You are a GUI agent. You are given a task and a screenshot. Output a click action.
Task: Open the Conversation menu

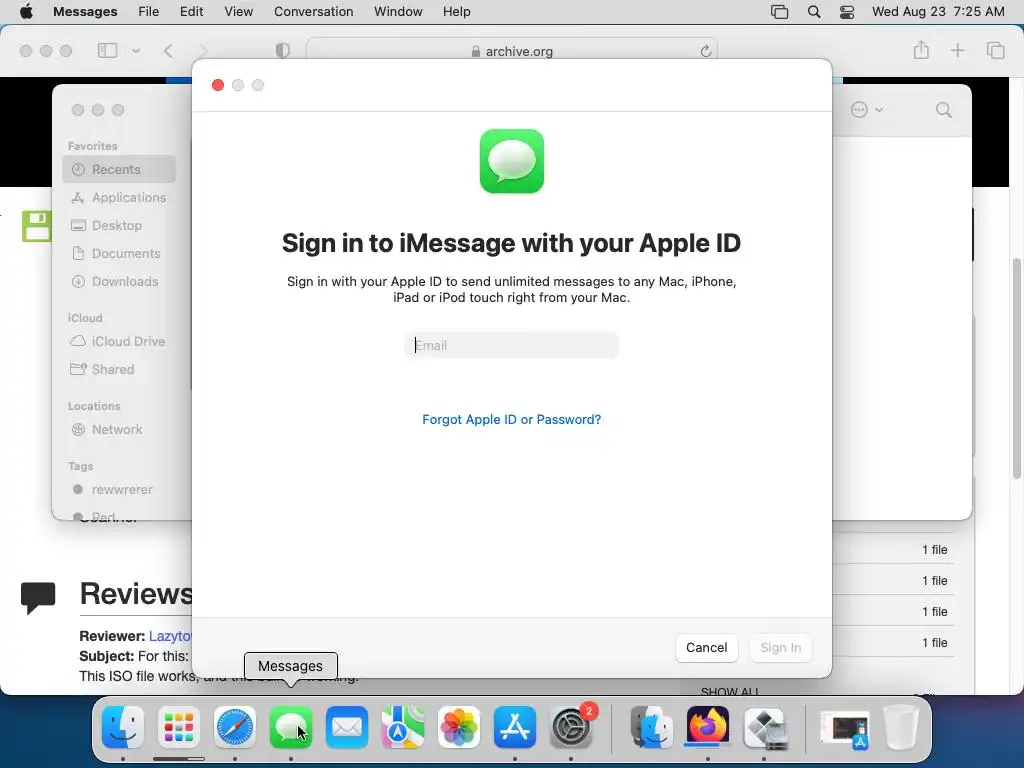[x=313, y=12]
